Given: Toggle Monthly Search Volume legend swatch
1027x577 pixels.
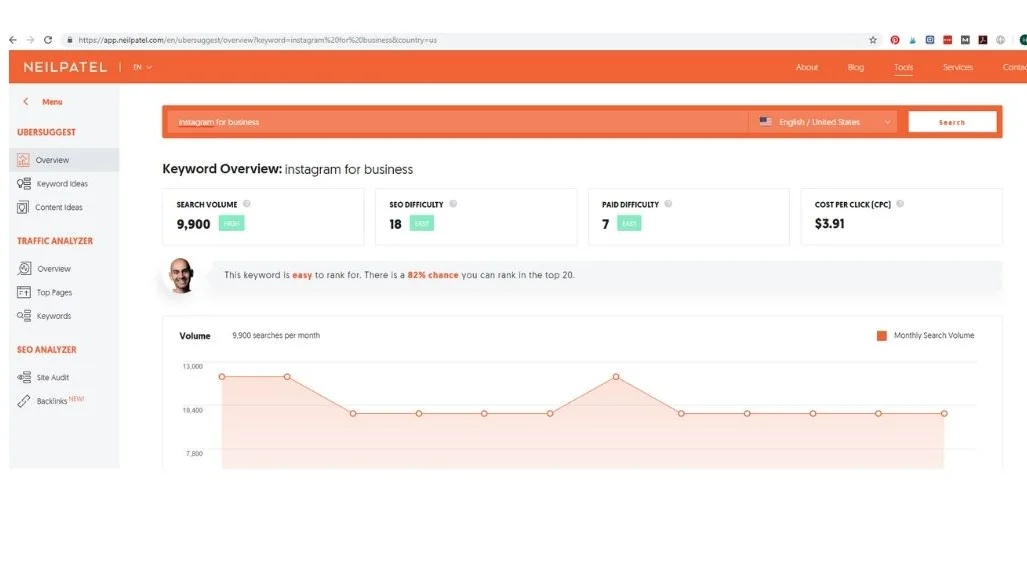Looking at the screenshot, I should coord(882,335).
